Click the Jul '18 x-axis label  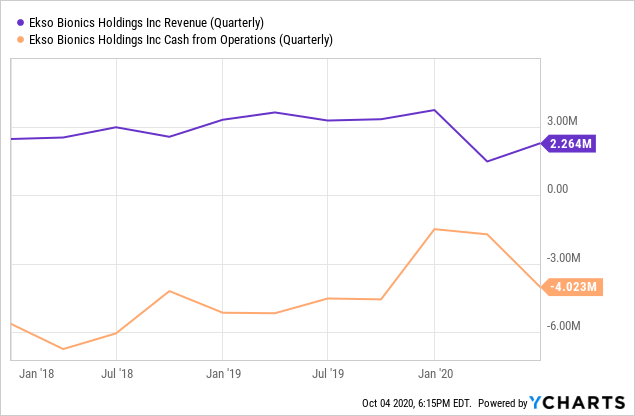(x=117, y=373)
